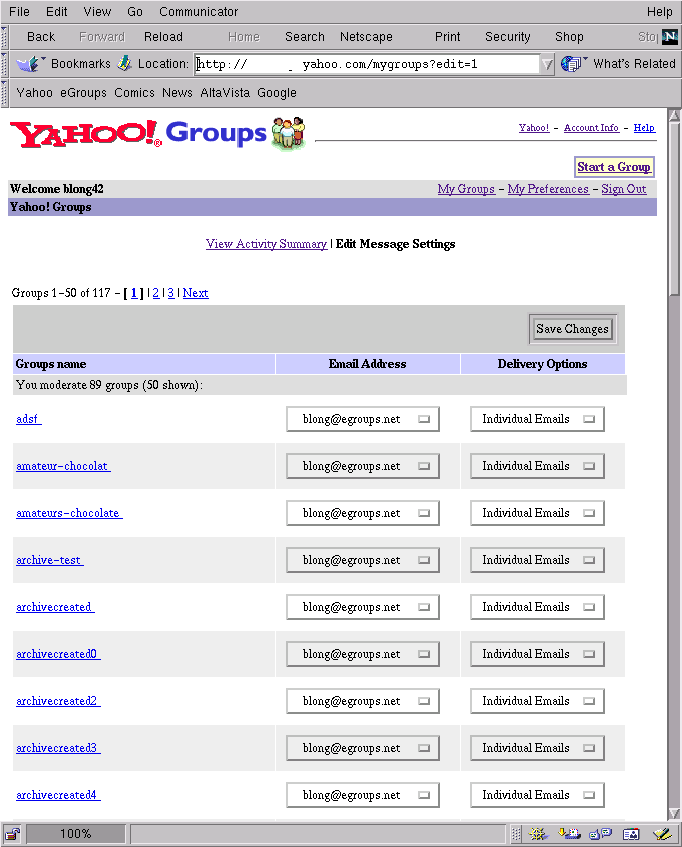Viewport: 682px width, 847px height.
Task: Open email address dropdown for adsf
Action: (363, 419)
